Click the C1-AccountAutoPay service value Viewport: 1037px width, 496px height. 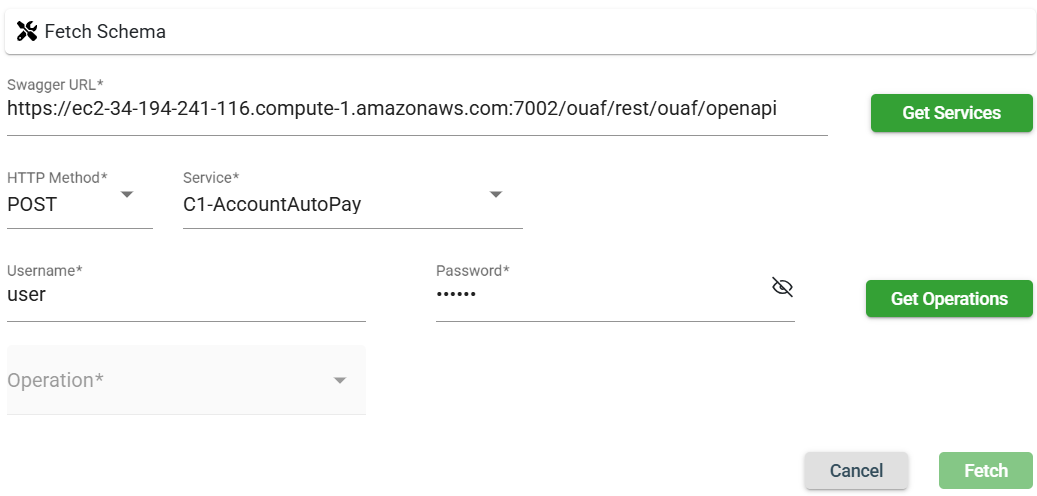tap(272, 205)
